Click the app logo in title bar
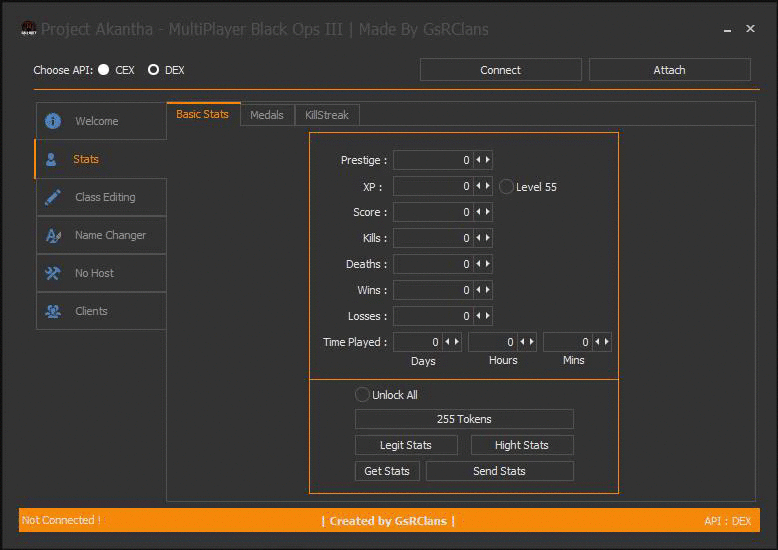778x550 pixels. tap(29, 28)
